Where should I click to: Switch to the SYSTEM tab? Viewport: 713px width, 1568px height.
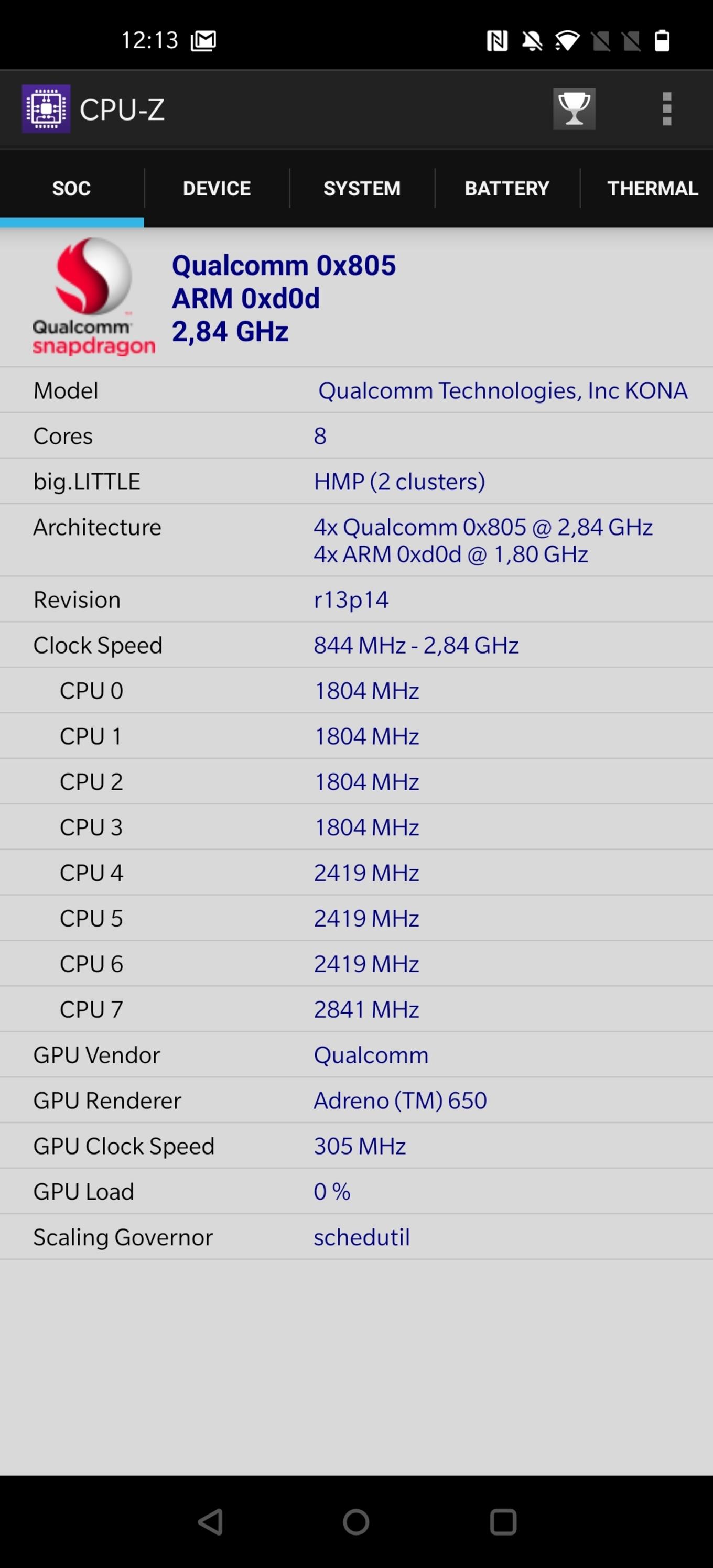(x=362, y=189)
